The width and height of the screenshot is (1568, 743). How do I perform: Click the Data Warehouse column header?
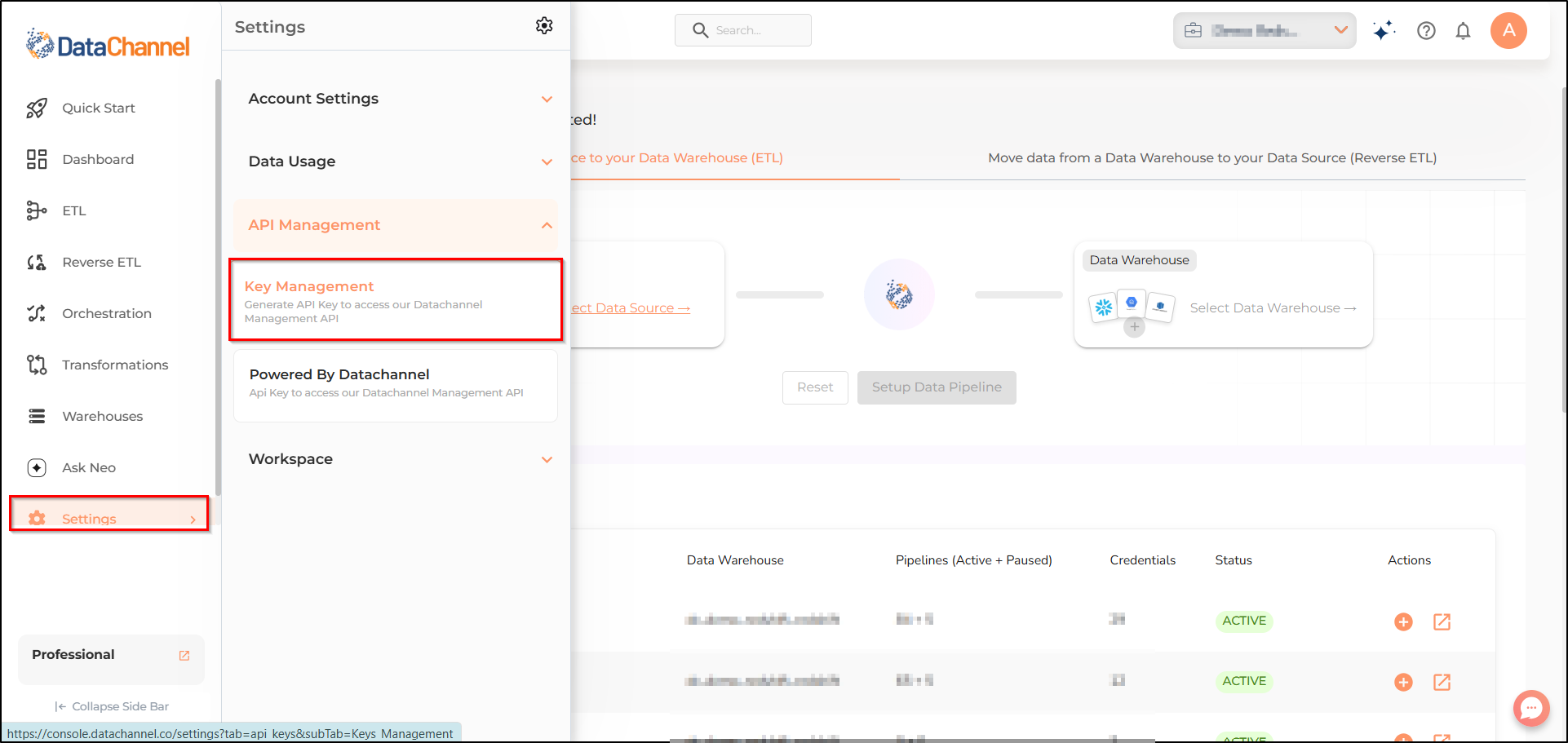click(x=735, y=560)
